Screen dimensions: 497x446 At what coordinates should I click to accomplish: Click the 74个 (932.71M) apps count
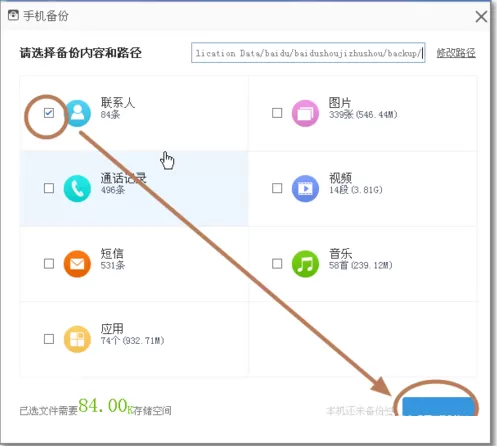133,341
